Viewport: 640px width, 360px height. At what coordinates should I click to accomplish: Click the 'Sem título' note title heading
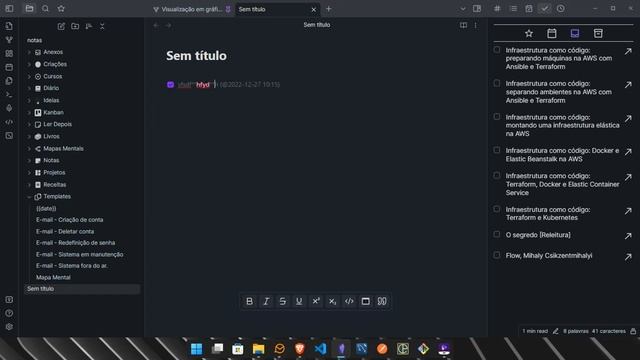coord(196,56)
